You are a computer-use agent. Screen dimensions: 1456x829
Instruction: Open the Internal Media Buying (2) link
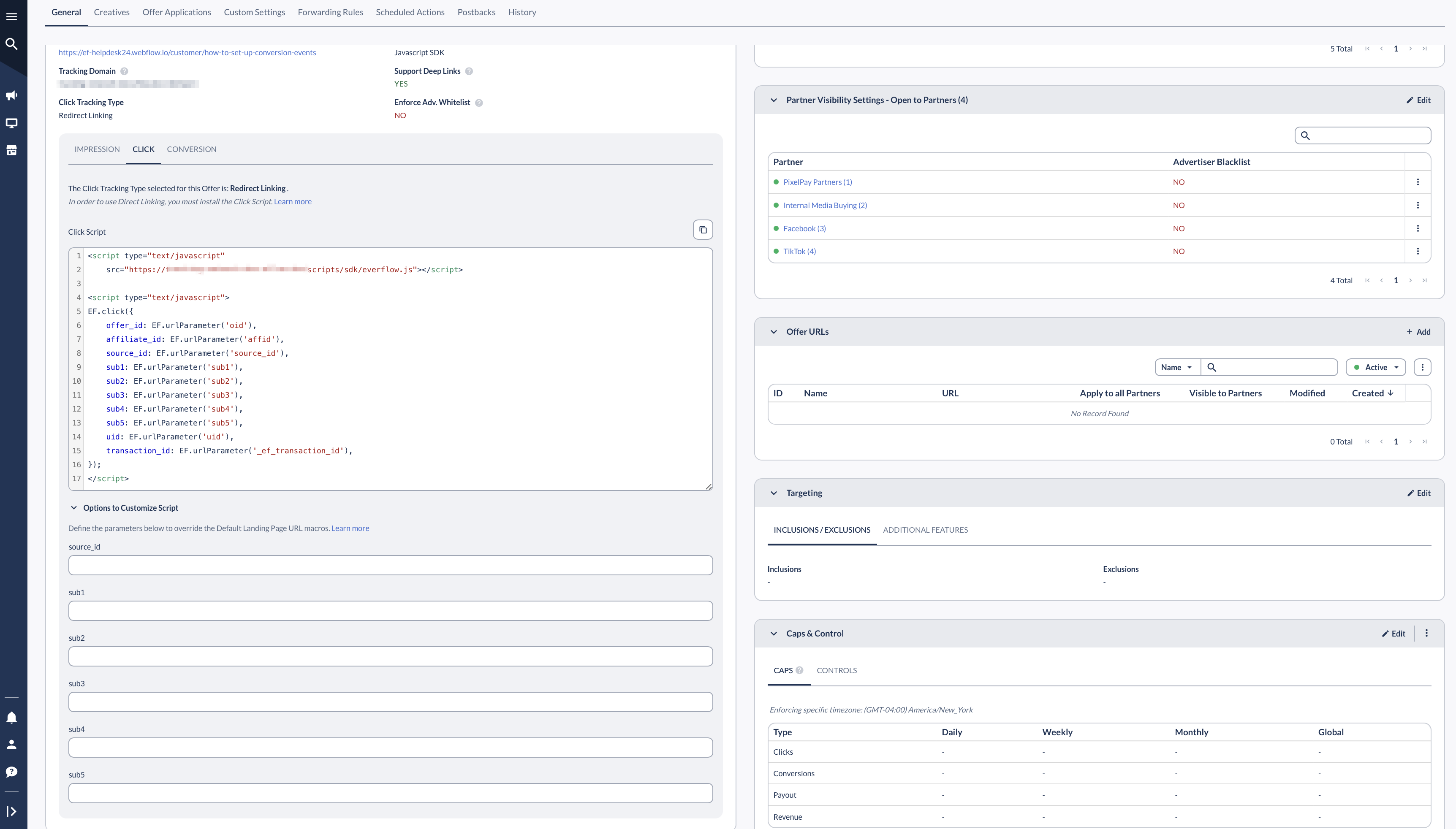pyautogui.click(x=825, y=206)
